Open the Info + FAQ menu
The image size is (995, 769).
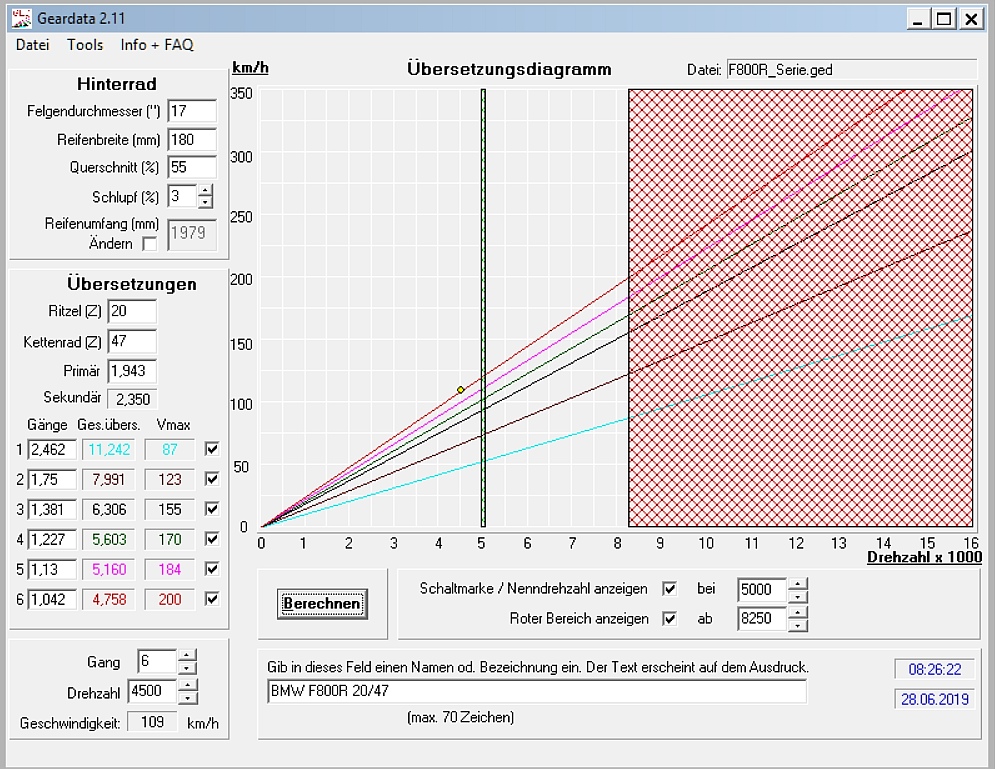[x=157, y=44]
